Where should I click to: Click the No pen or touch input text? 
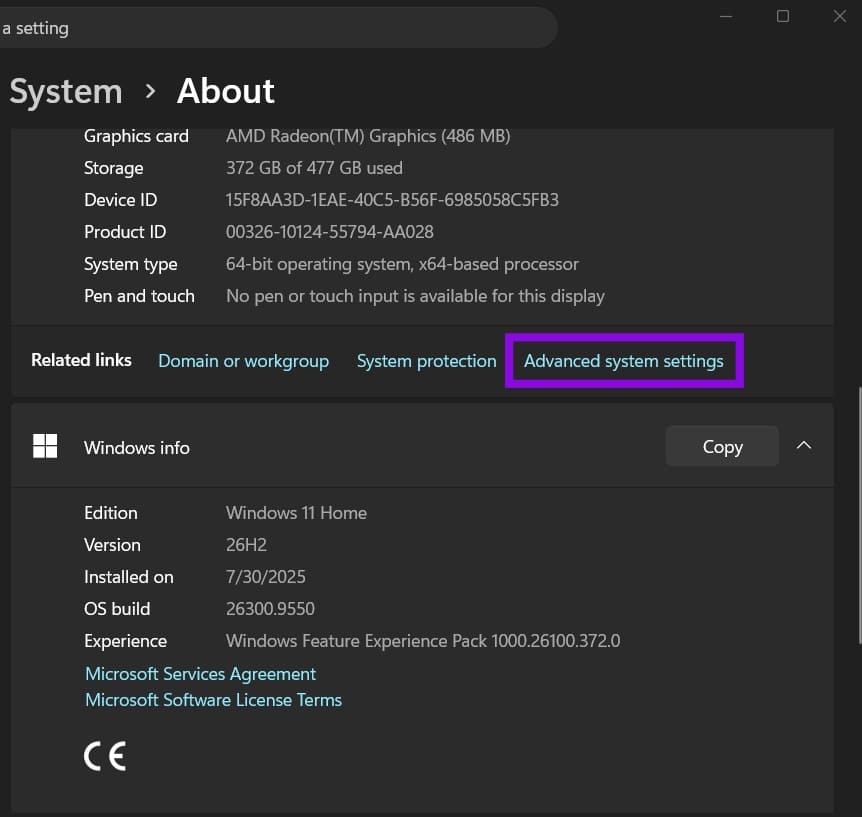tap(415, 296)
